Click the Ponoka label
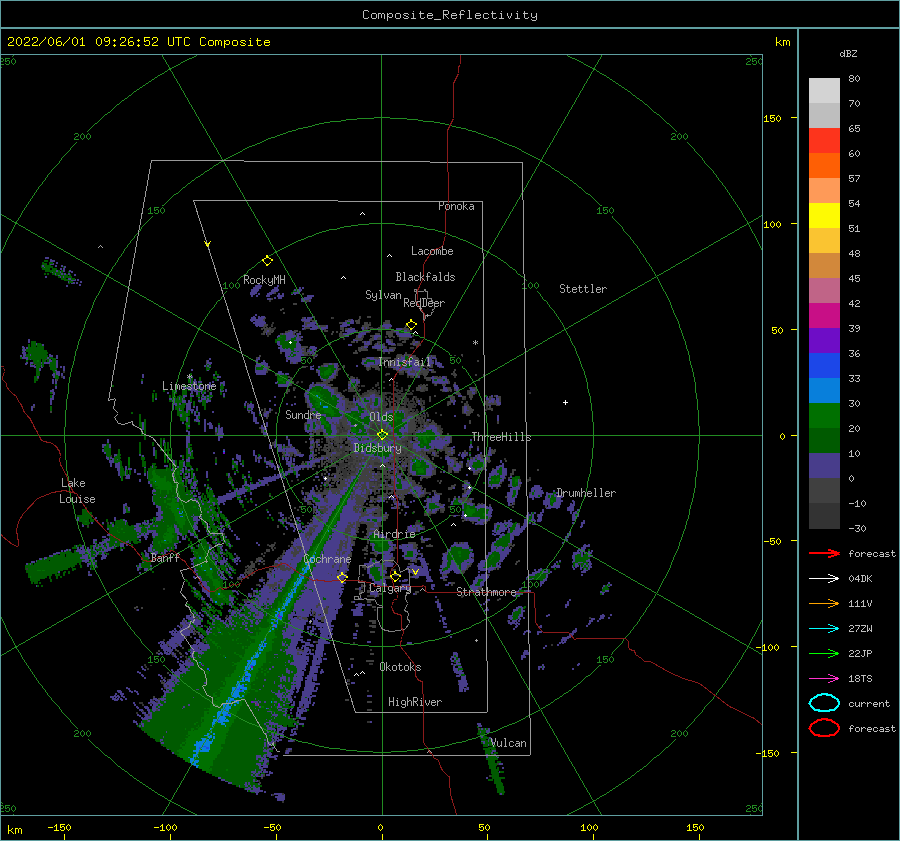 click(456, 206)
